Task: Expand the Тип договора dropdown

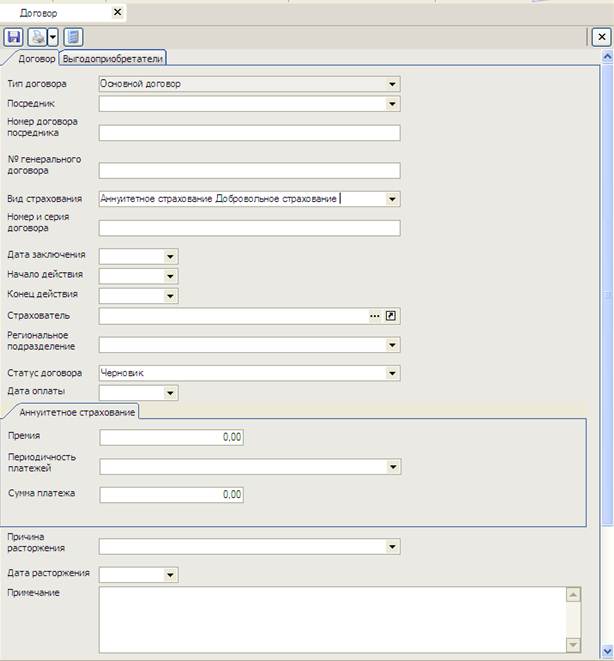Action: point(393,84)
